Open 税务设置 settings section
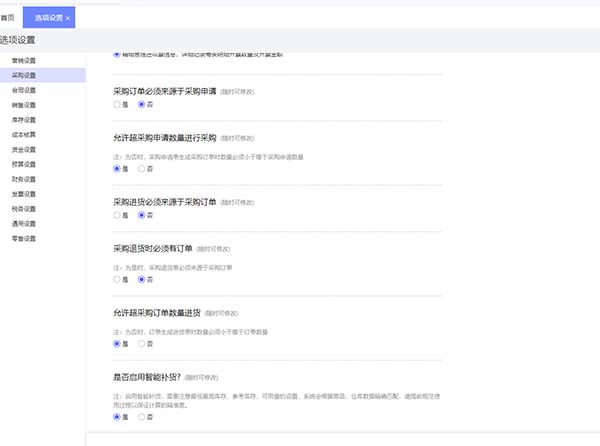Viewport: 600px width, 446px height. [24, 209]
